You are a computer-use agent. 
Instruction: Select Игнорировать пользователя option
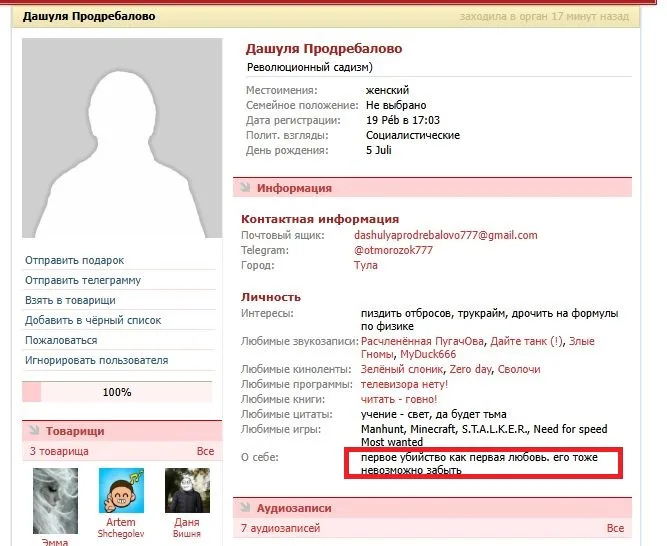[97, 360]
